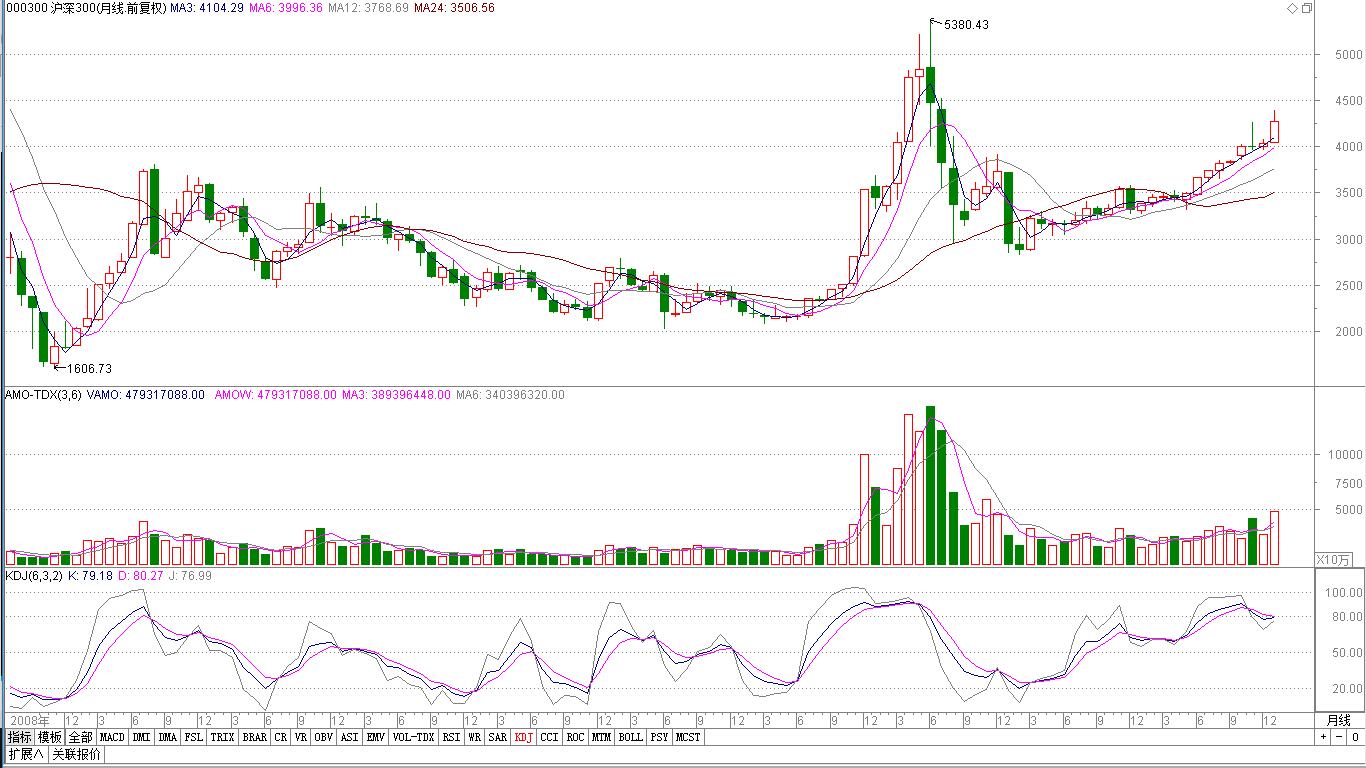Select the WR indicator
The height and width of the screenshot is (768, 1366).
pyautogui.click(x=474, y=737)
